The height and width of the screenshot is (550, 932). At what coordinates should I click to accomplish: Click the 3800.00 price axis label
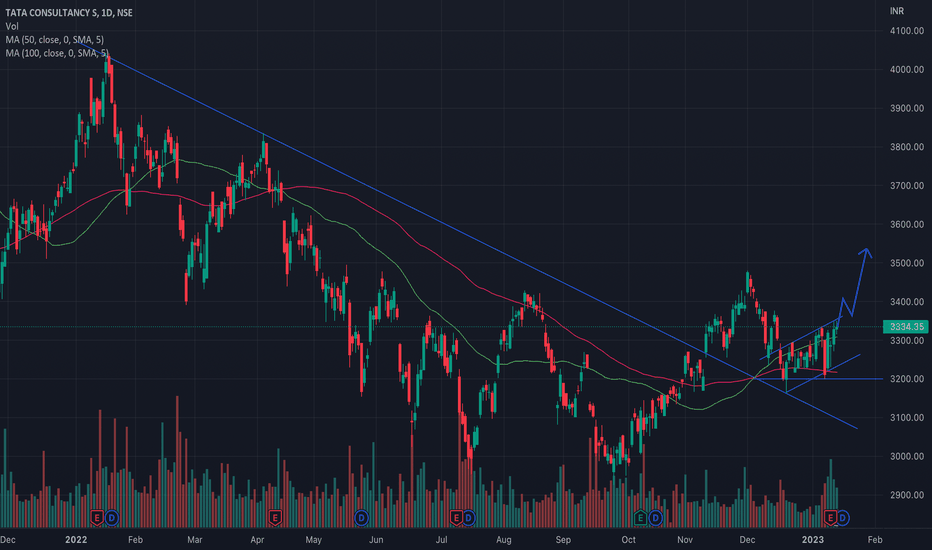pos(906,147)
